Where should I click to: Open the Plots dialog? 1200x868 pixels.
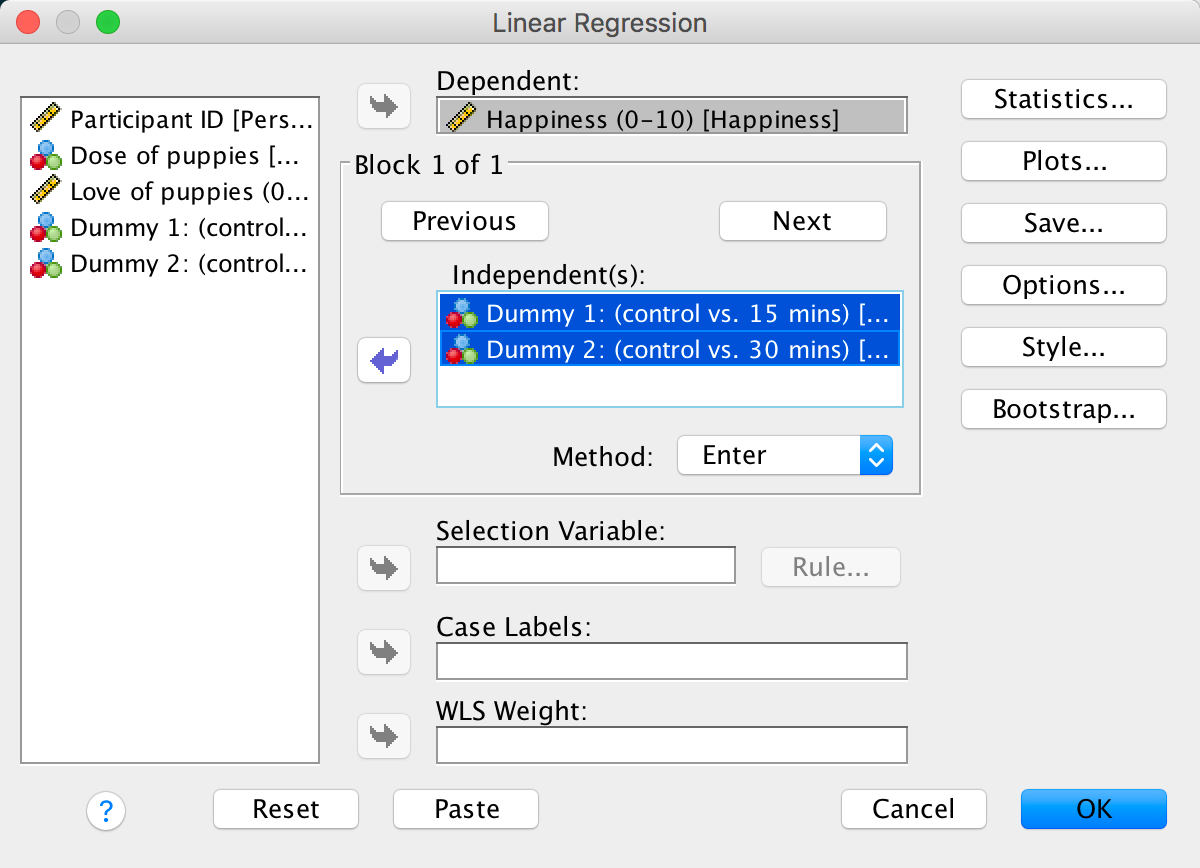[1063, 161]
